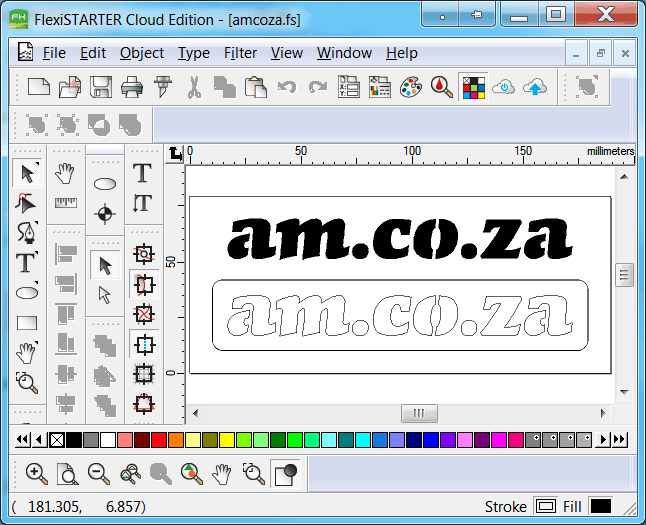Click the palette next arrow button

coord(603,440)
